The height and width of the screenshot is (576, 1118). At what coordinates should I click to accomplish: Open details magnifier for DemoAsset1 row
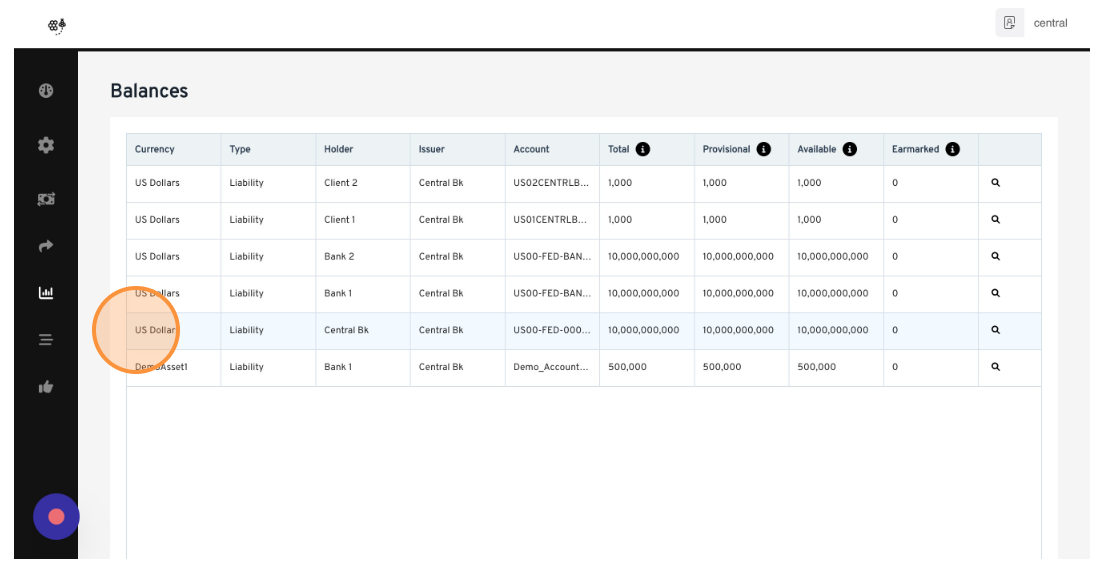pos(995,366)
